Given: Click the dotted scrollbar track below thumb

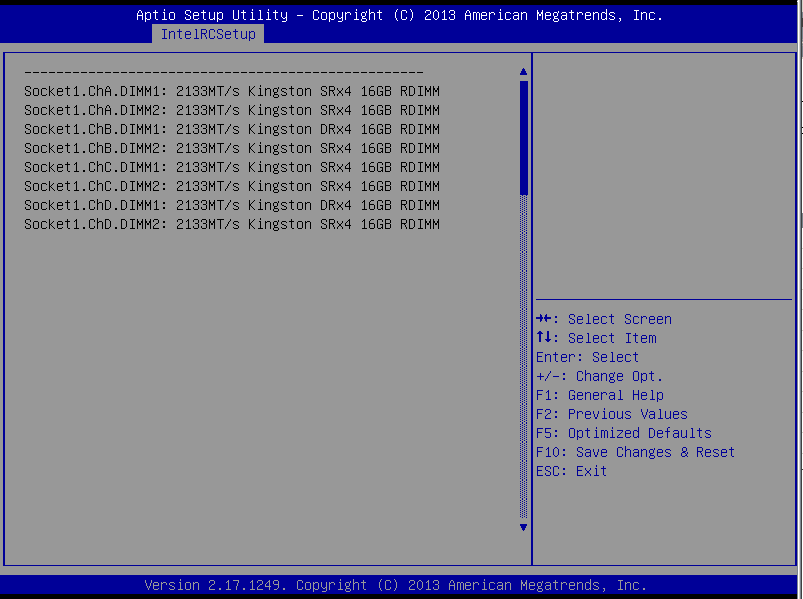Looking at the screenshot, I should point(523,357).
